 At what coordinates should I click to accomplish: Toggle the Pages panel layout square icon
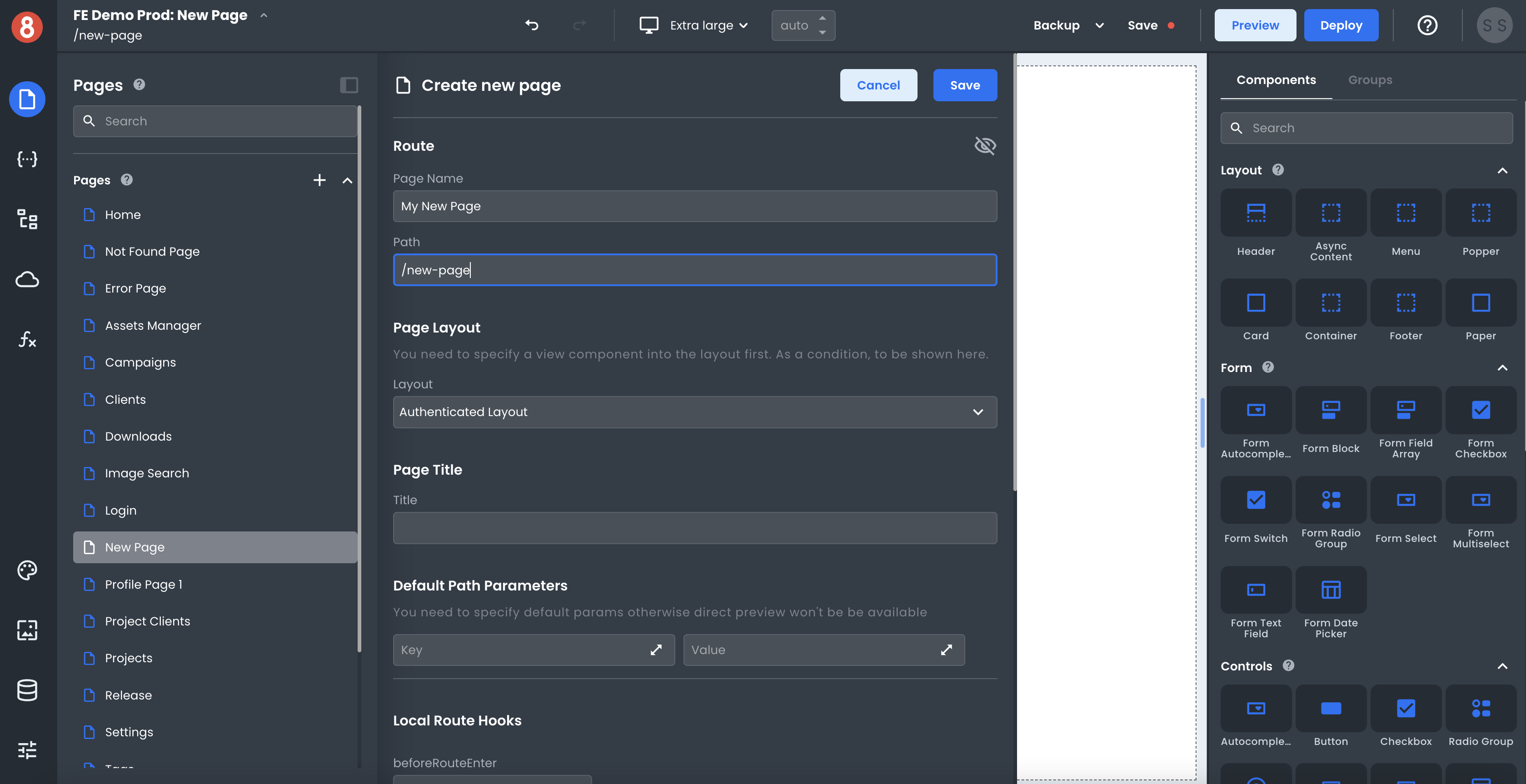tap(349, 84)
